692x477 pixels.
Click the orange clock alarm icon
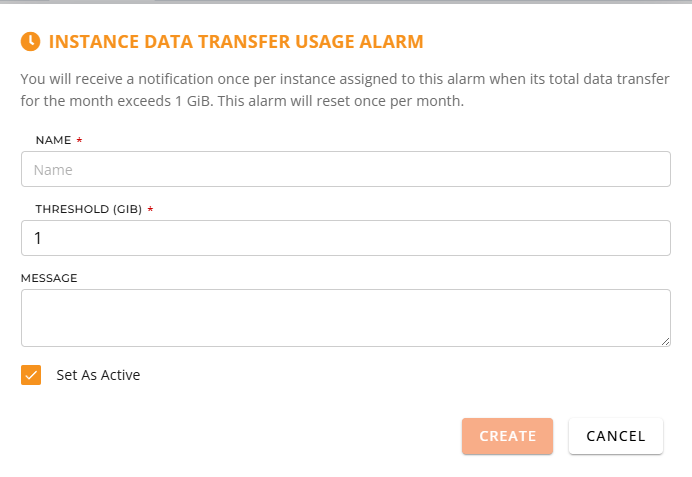pyautogui.click(x=30, y=41)
